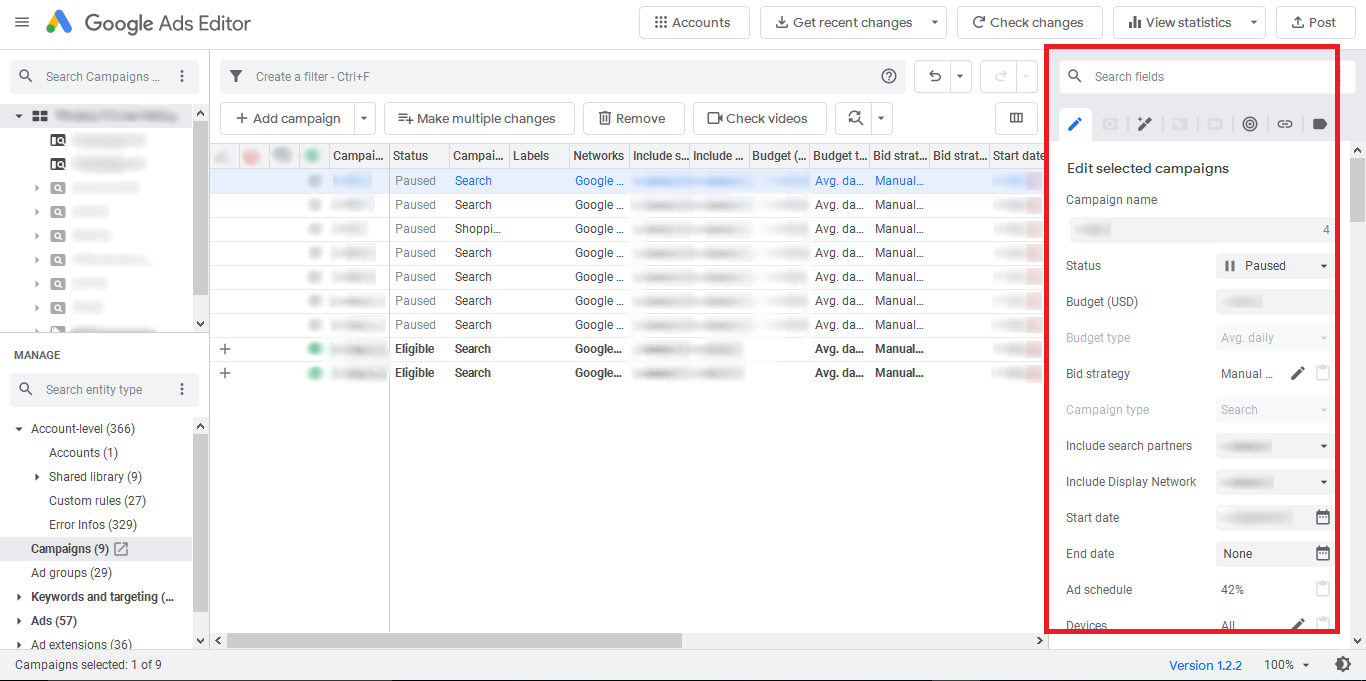Select Error Infos (329) tree item
The height and width of the screenshot is (681, 1366).
pyautogui.click(x=93, y=525)
